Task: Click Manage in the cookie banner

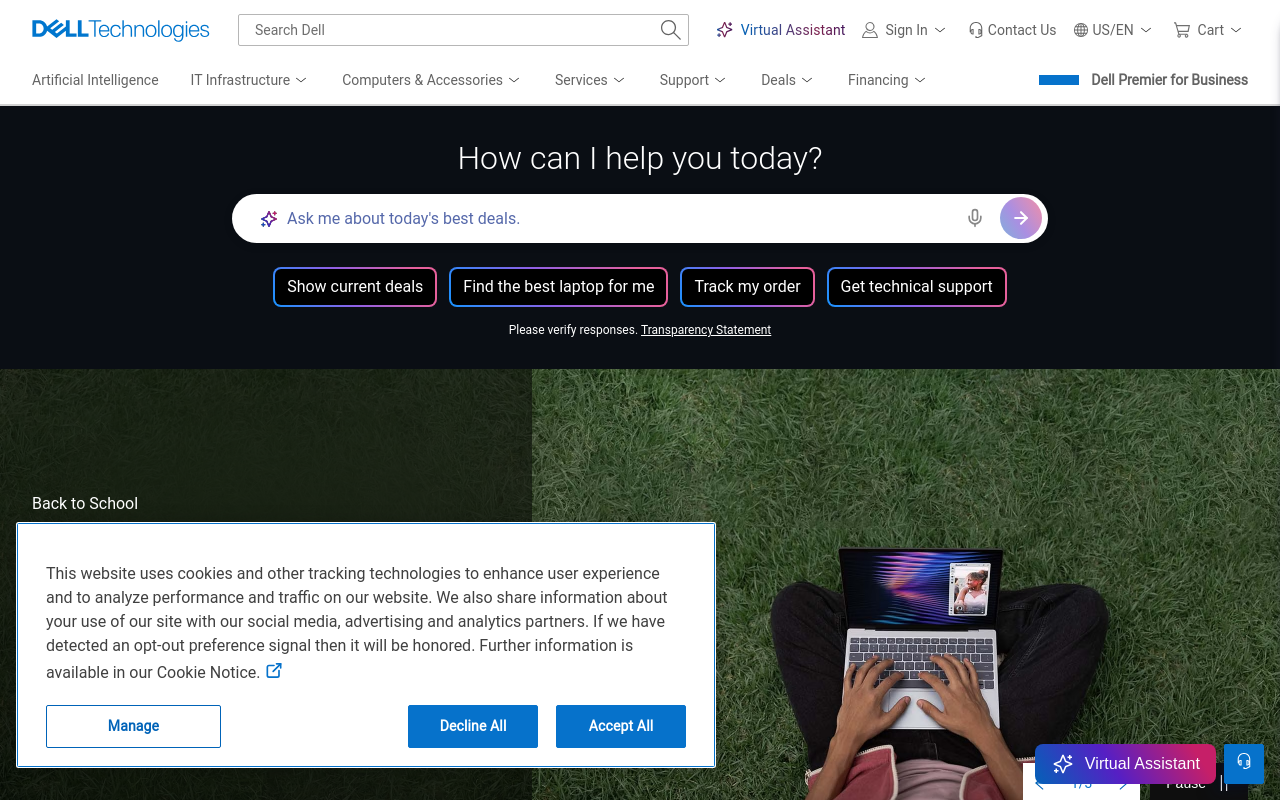Action: 133,726
